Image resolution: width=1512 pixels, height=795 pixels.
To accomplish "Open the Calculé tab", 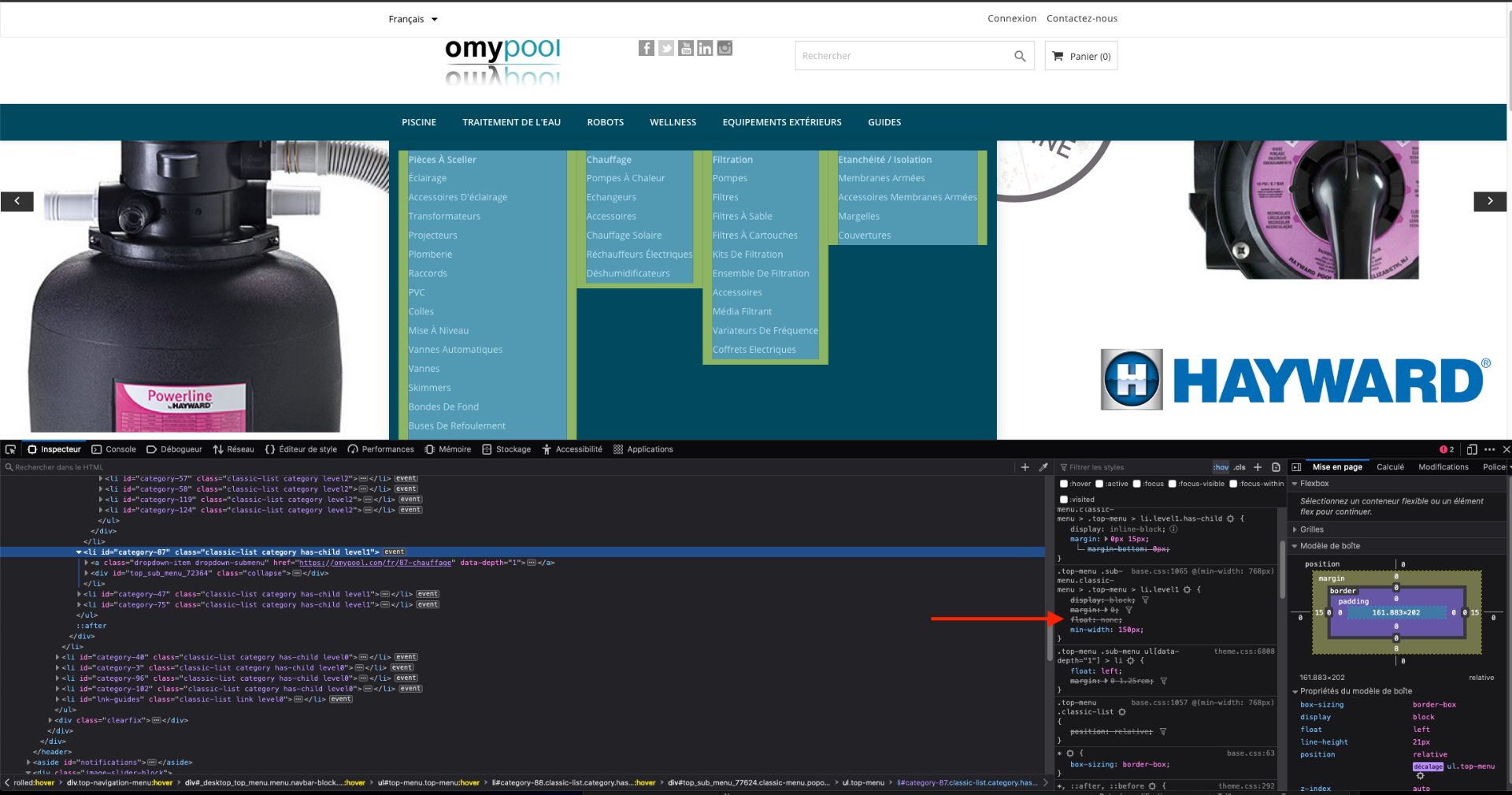I will (x=1390, y=467).
